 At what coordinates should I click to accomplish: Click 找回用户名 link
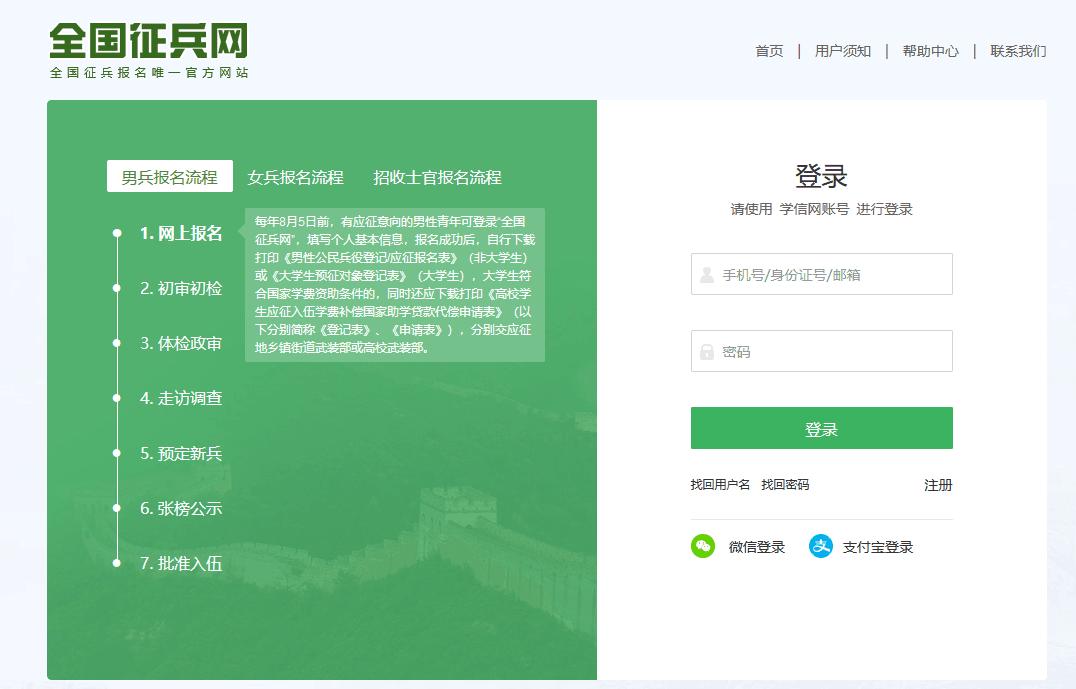[720, 485]
